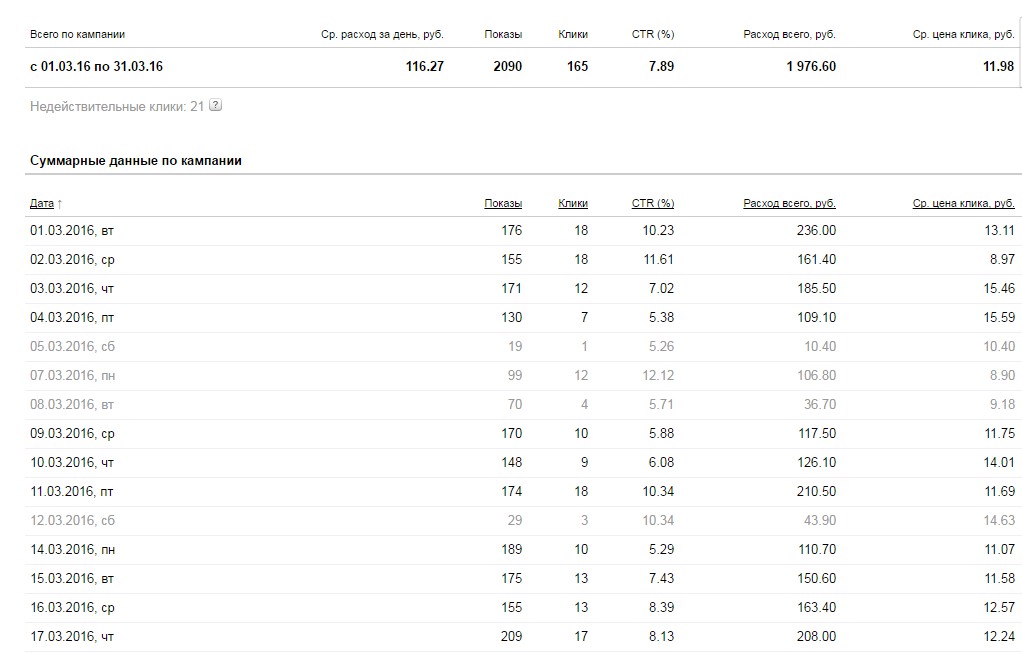Sort table by Клики column header
This screenshot has width=1022, height=653.
573,203
